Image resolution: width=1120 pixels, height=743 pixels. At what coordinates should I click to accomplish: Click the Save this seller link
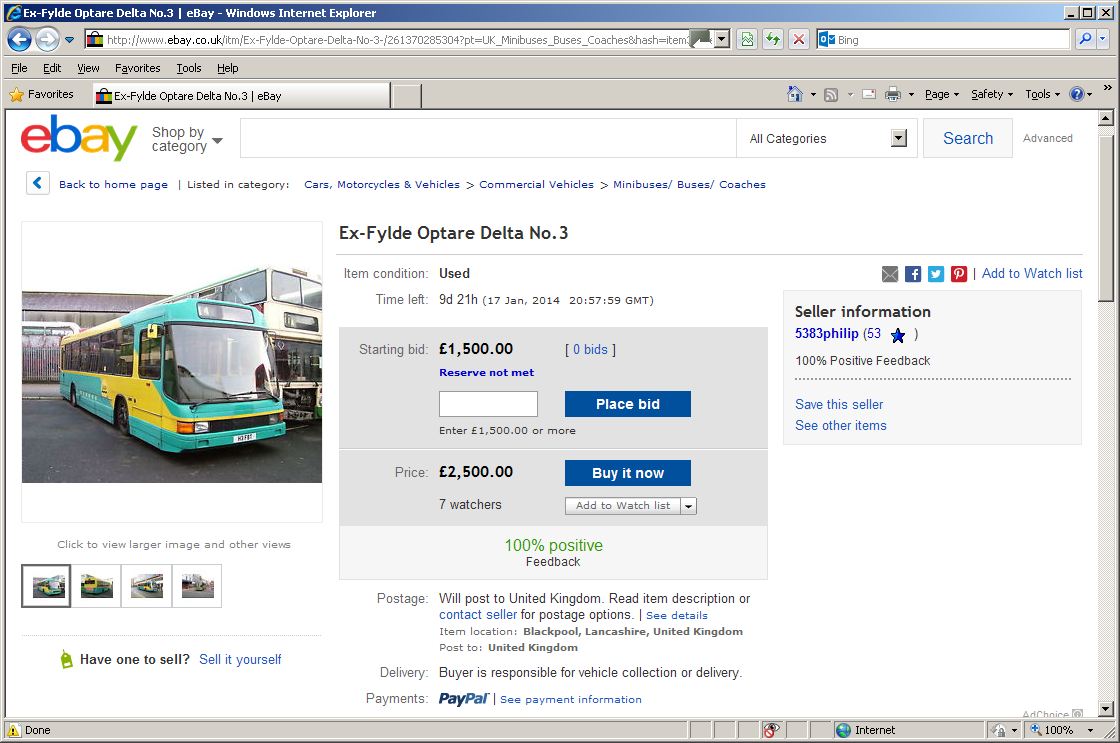[x=839, y=404]
